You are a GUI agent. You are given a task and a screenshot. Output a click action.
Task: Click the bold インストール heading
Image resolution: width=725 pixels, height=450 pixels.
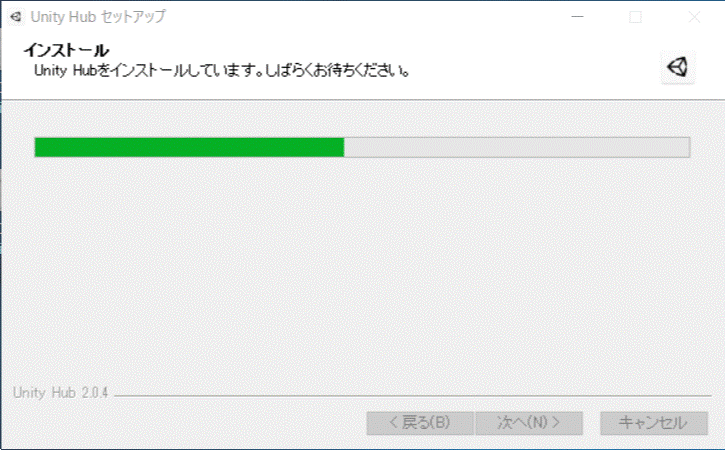[x=66, y=50]
